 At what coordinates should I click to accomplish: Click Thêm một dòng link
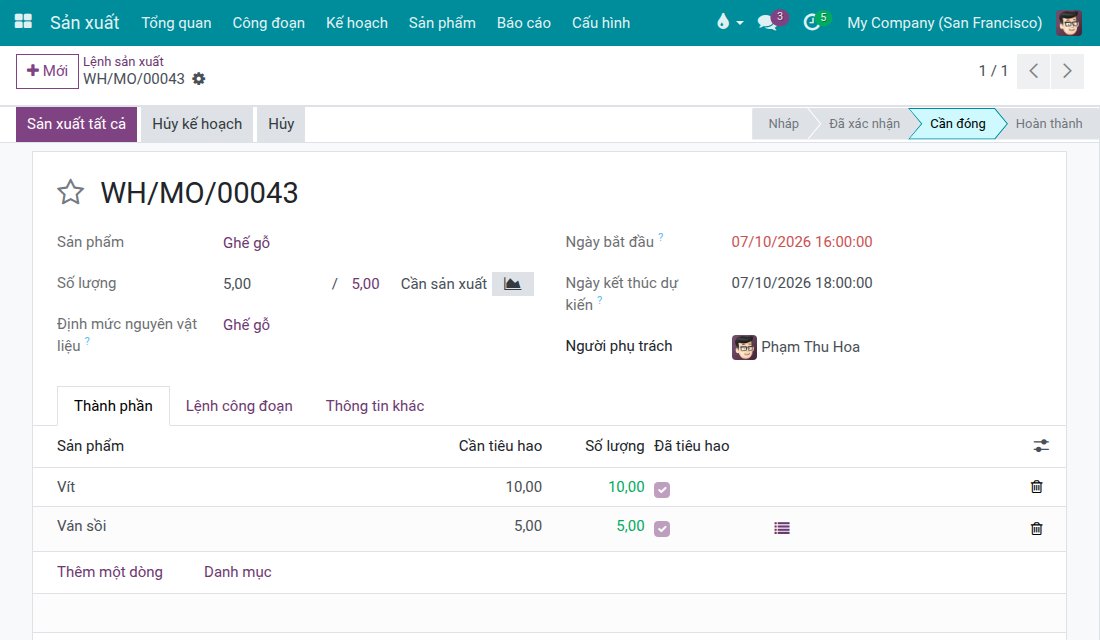[x=109, y=572]
